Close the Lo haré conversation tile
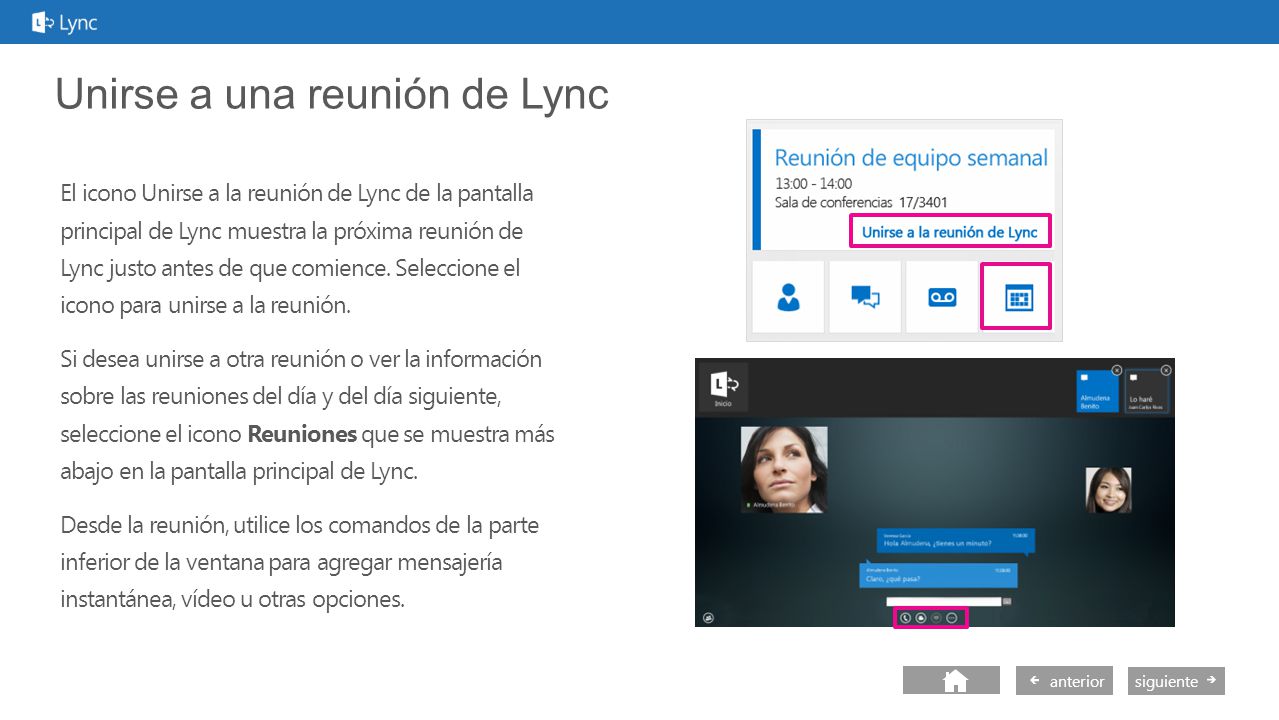The image size is (1279, 720). 1165,370
